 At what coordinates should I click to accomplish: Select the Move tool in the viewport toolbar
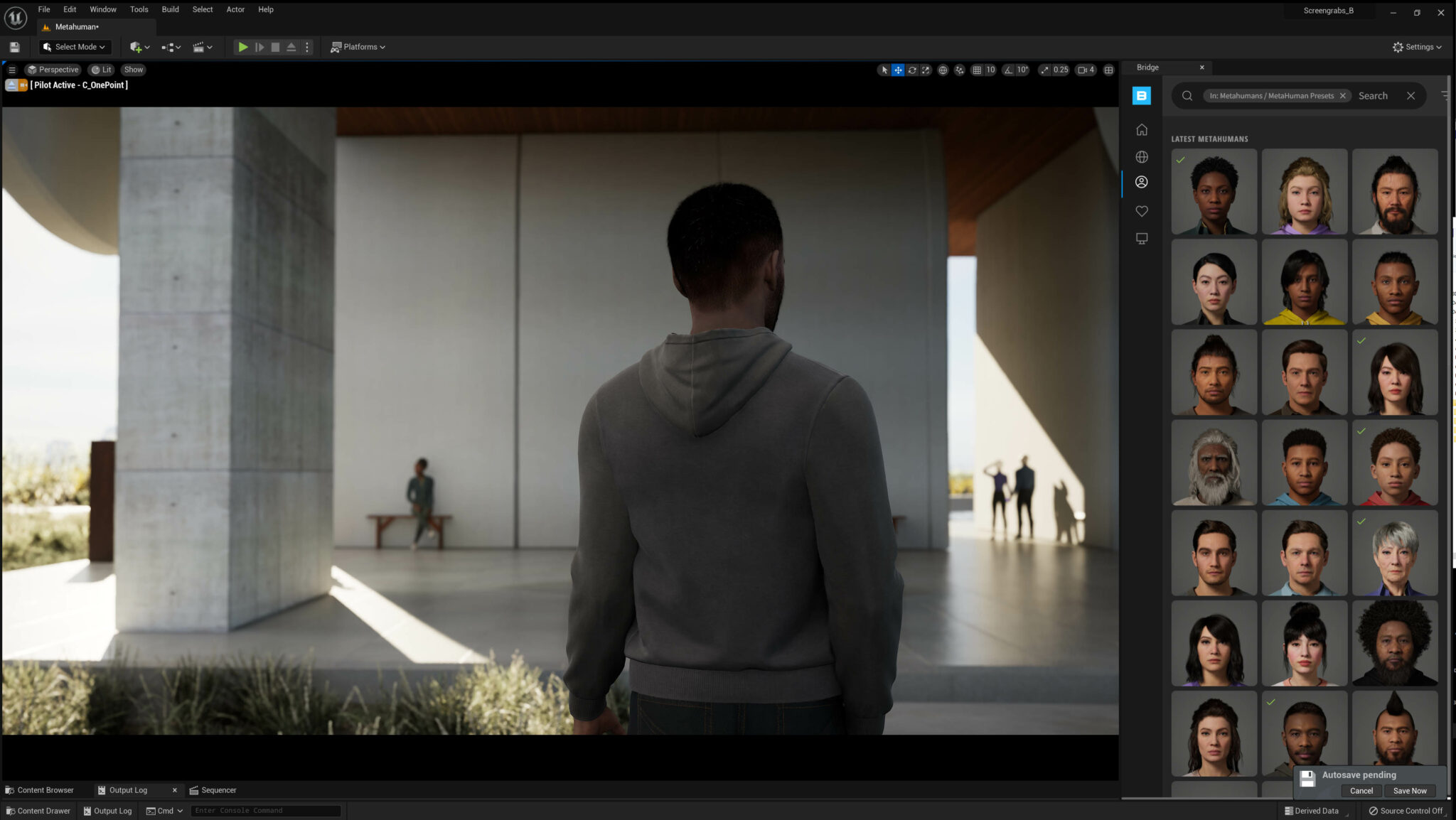point(898,70)
